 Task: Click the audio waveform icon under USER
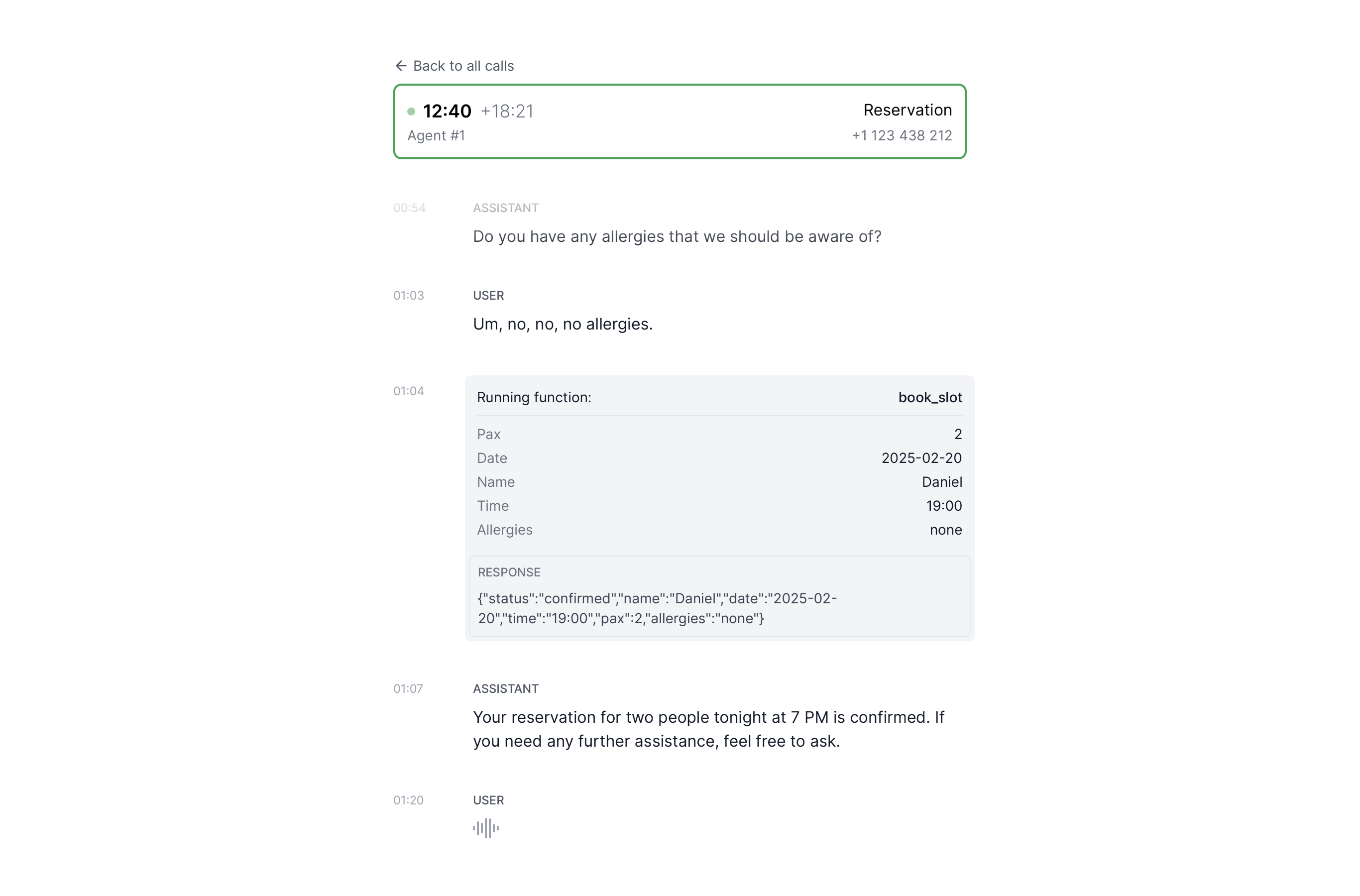486,828
